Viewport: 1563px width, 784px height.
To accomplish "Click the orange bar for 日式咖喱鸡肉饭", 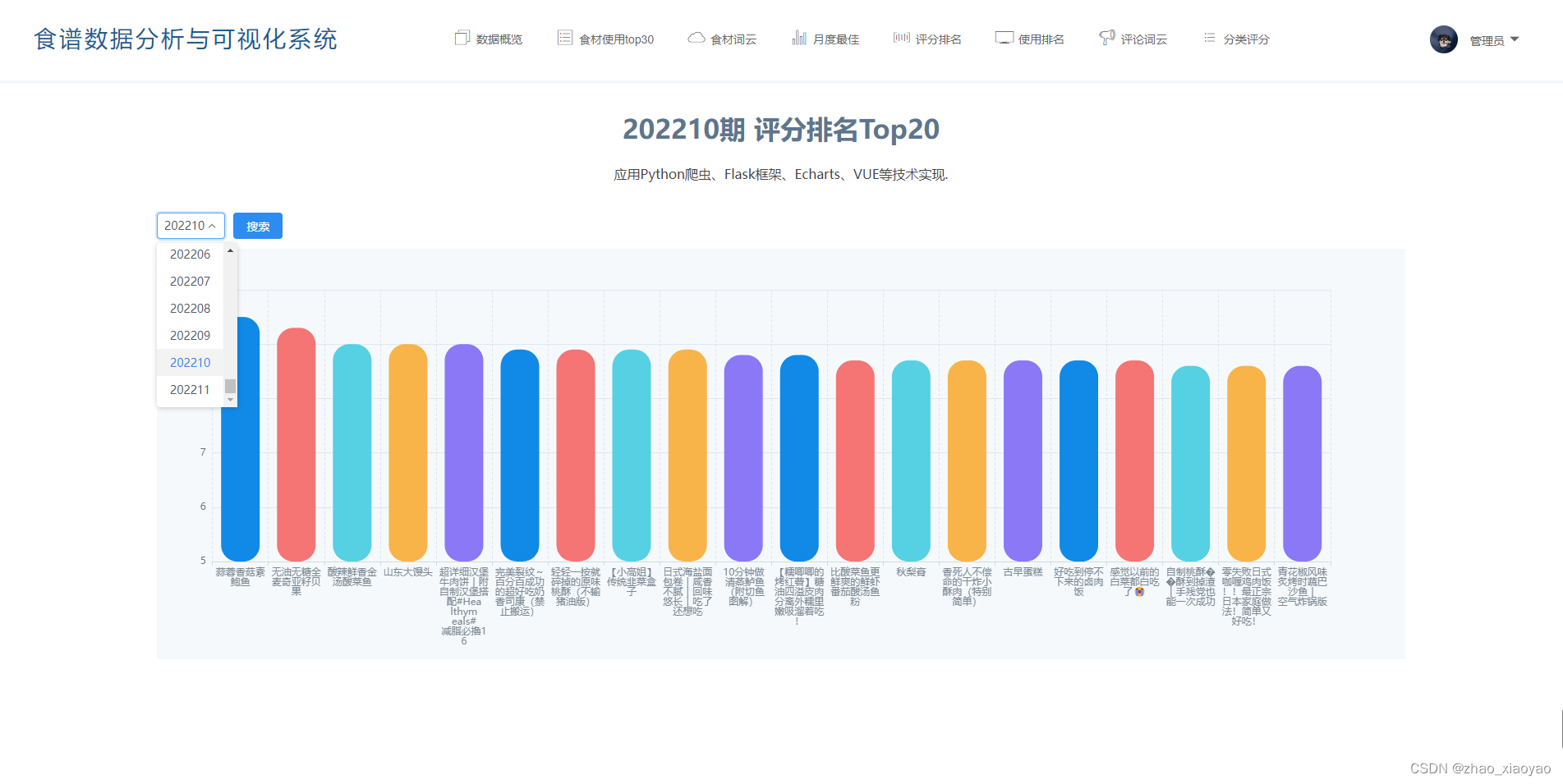I will coord(1246,464).
